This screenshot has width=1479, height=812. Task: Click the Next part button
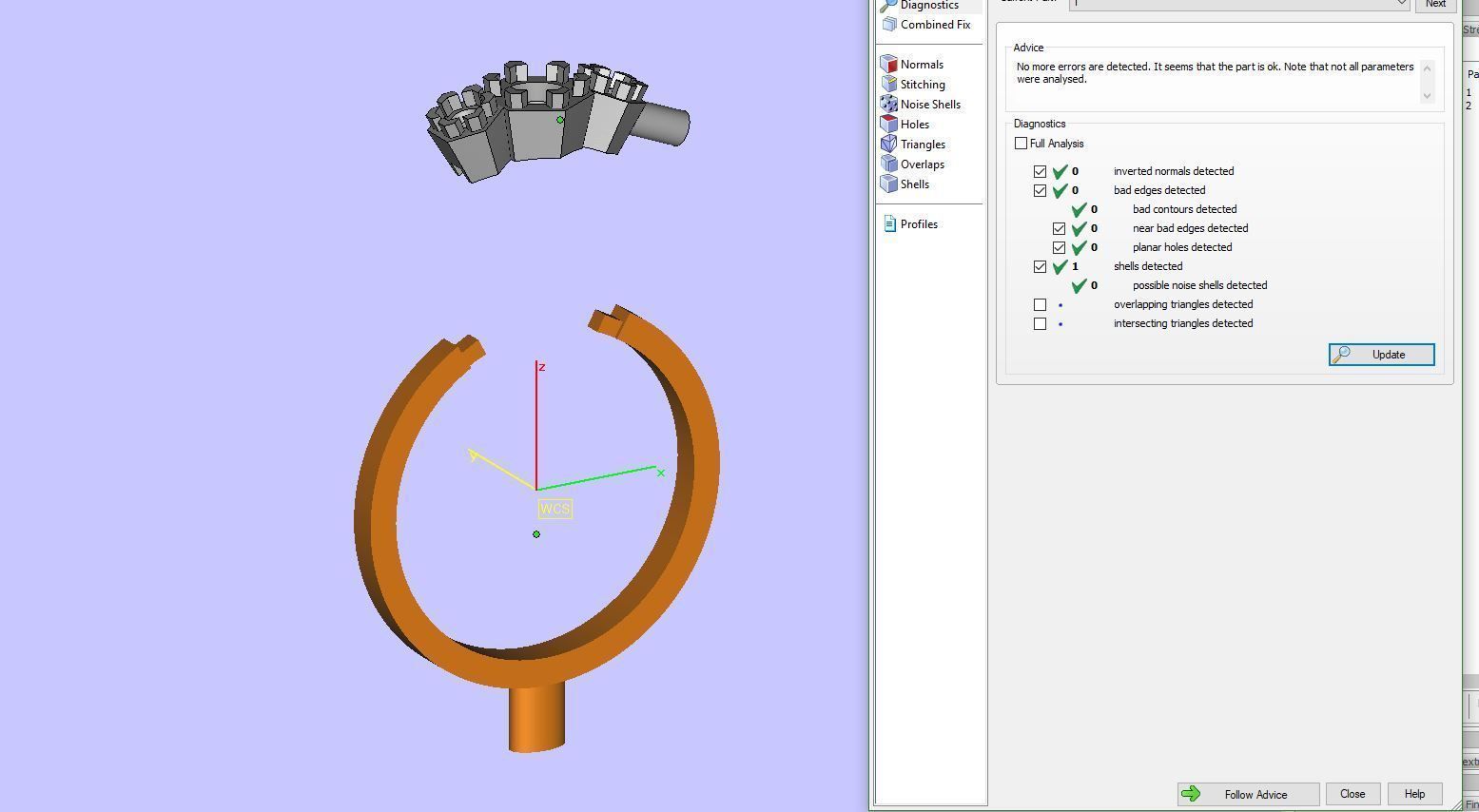[x=1435, y=5]
